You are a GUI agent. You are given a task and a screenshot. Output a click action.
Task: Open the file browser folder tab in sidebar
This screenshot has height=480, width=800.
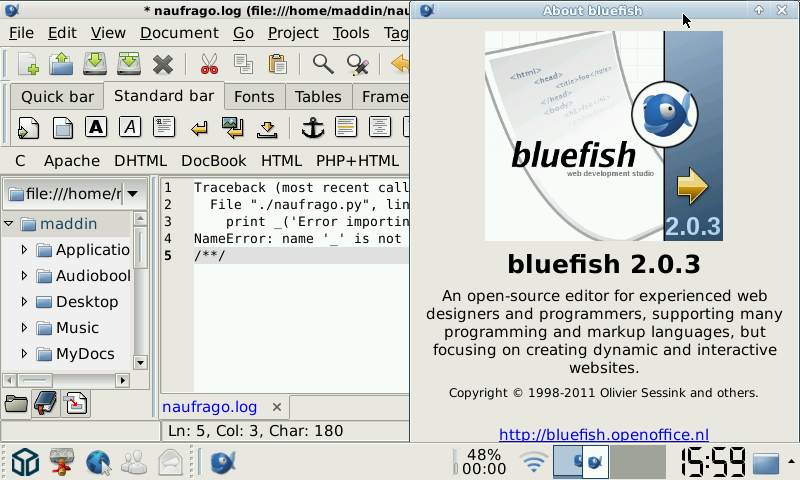click(16, 403)
